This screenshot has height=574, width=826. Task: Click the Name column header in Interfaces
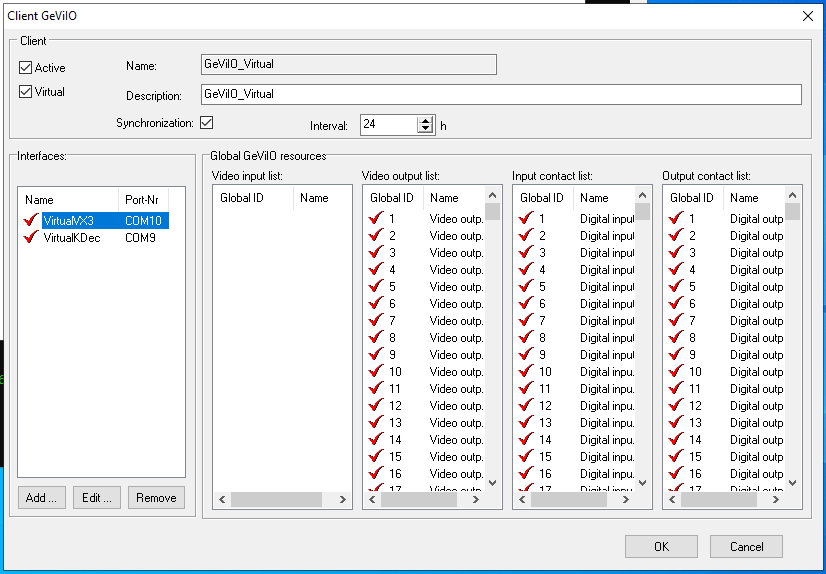tap(68, 198)
